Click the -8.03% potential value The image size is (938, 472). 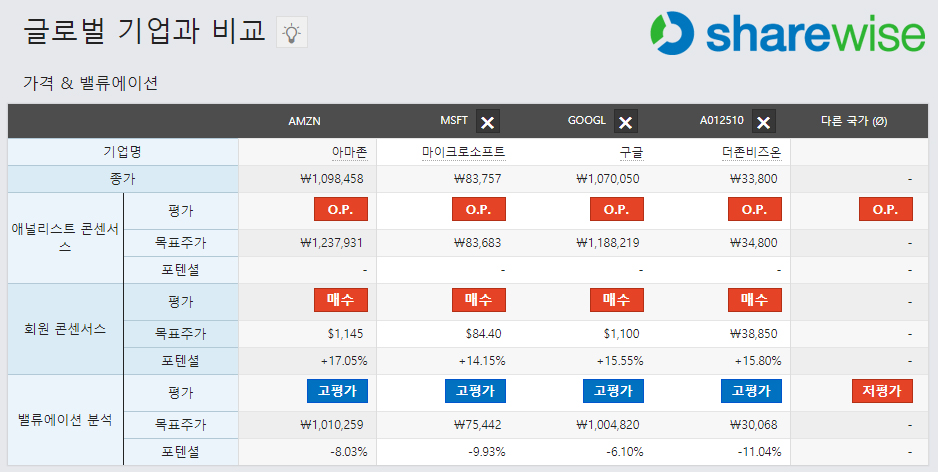click(349, 452)
